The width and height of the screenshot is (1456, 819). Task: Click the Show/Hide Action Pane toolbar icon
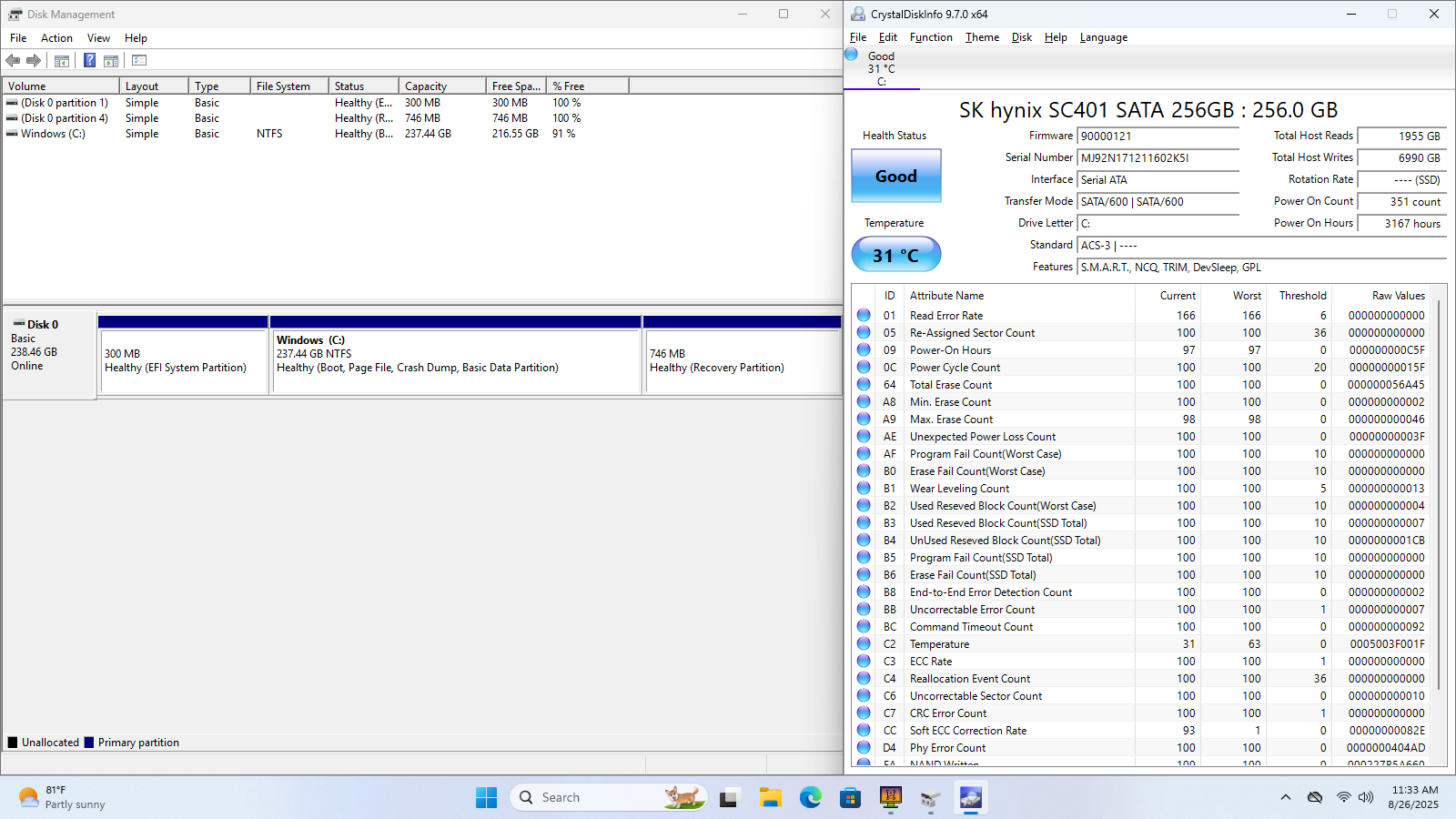(x=111, y=61)
